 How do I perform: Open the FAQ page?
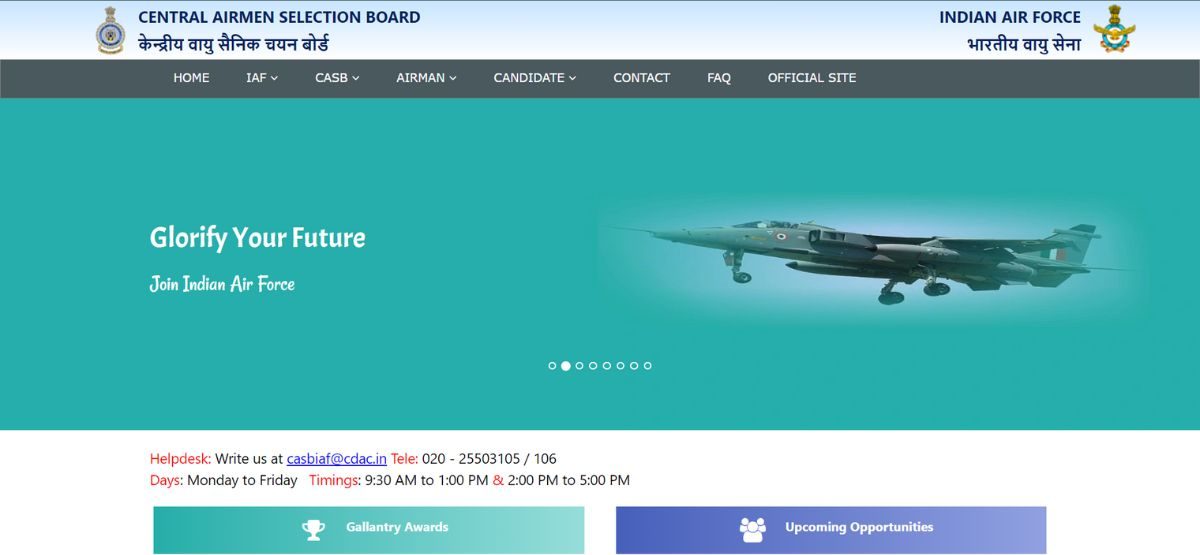719,78
